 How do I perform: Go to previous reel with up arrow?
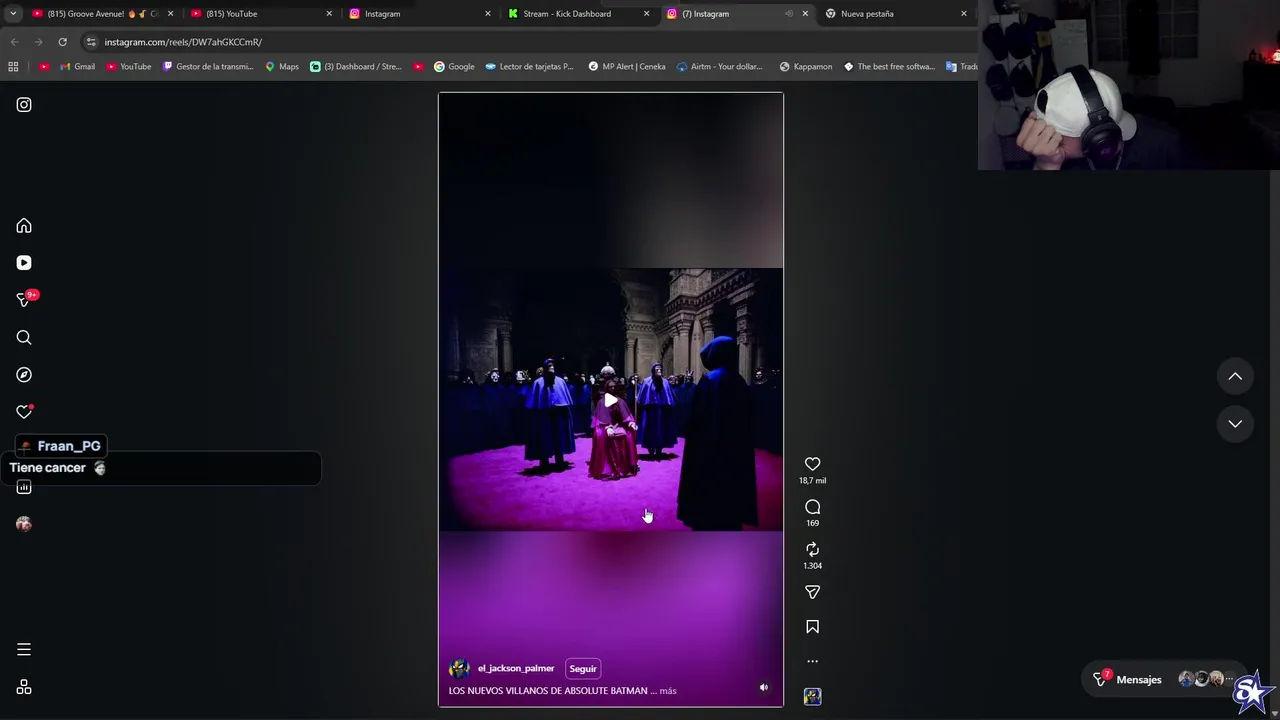click(x=1235, y=376)
